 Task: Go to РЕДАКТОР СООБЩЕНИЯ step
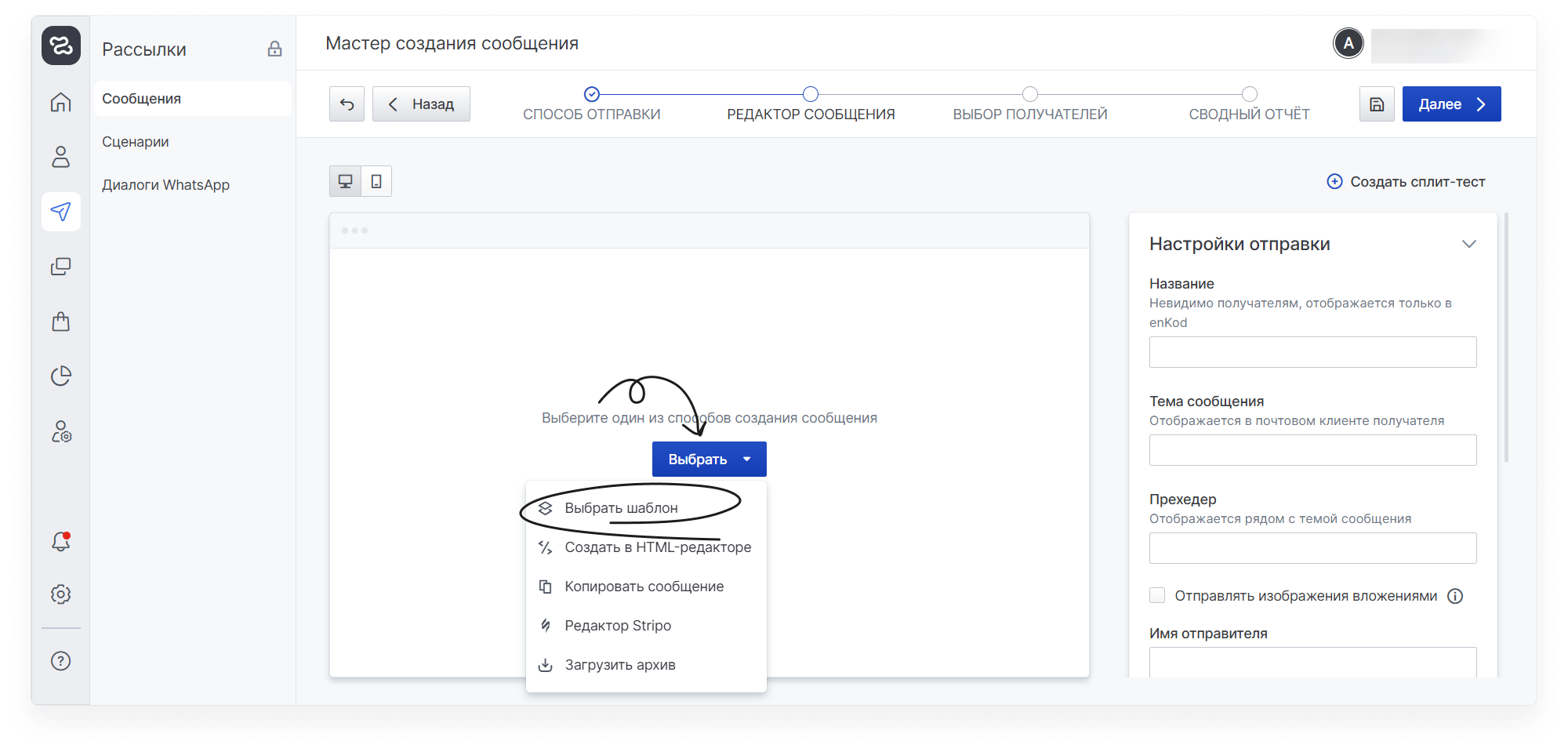click(x=811, y=105)
